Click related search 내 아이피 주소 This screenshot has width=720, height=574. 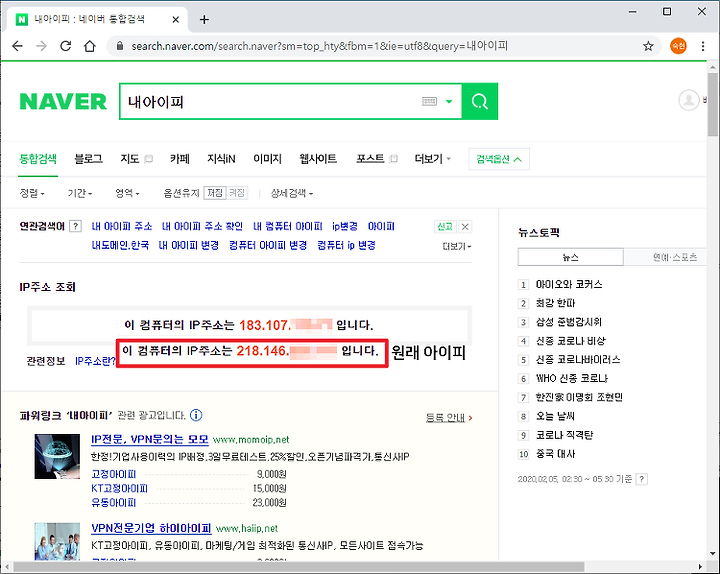(122, 226)
